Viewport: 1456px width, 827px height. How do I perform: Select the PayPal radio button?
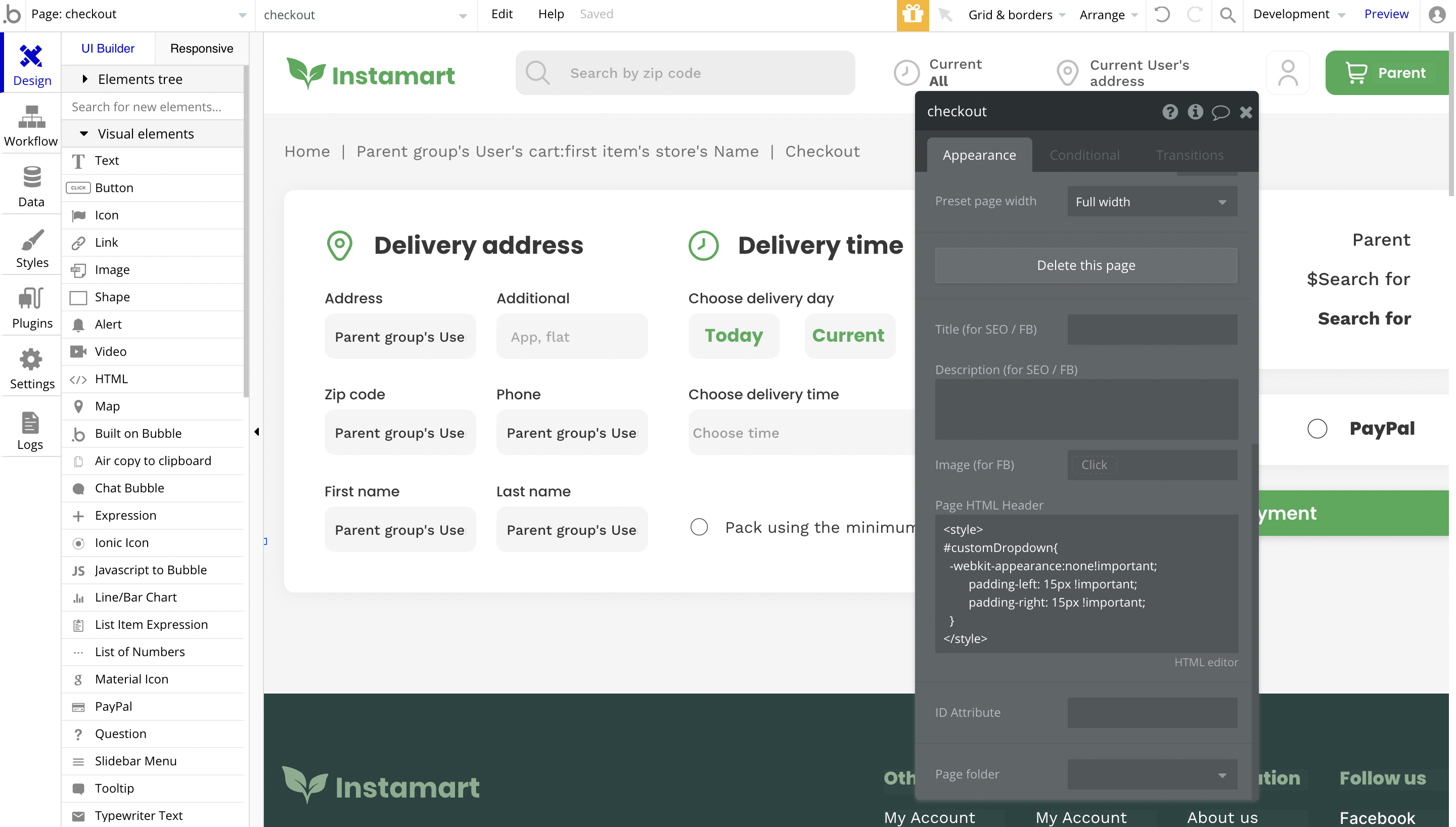click(1317, 428)
